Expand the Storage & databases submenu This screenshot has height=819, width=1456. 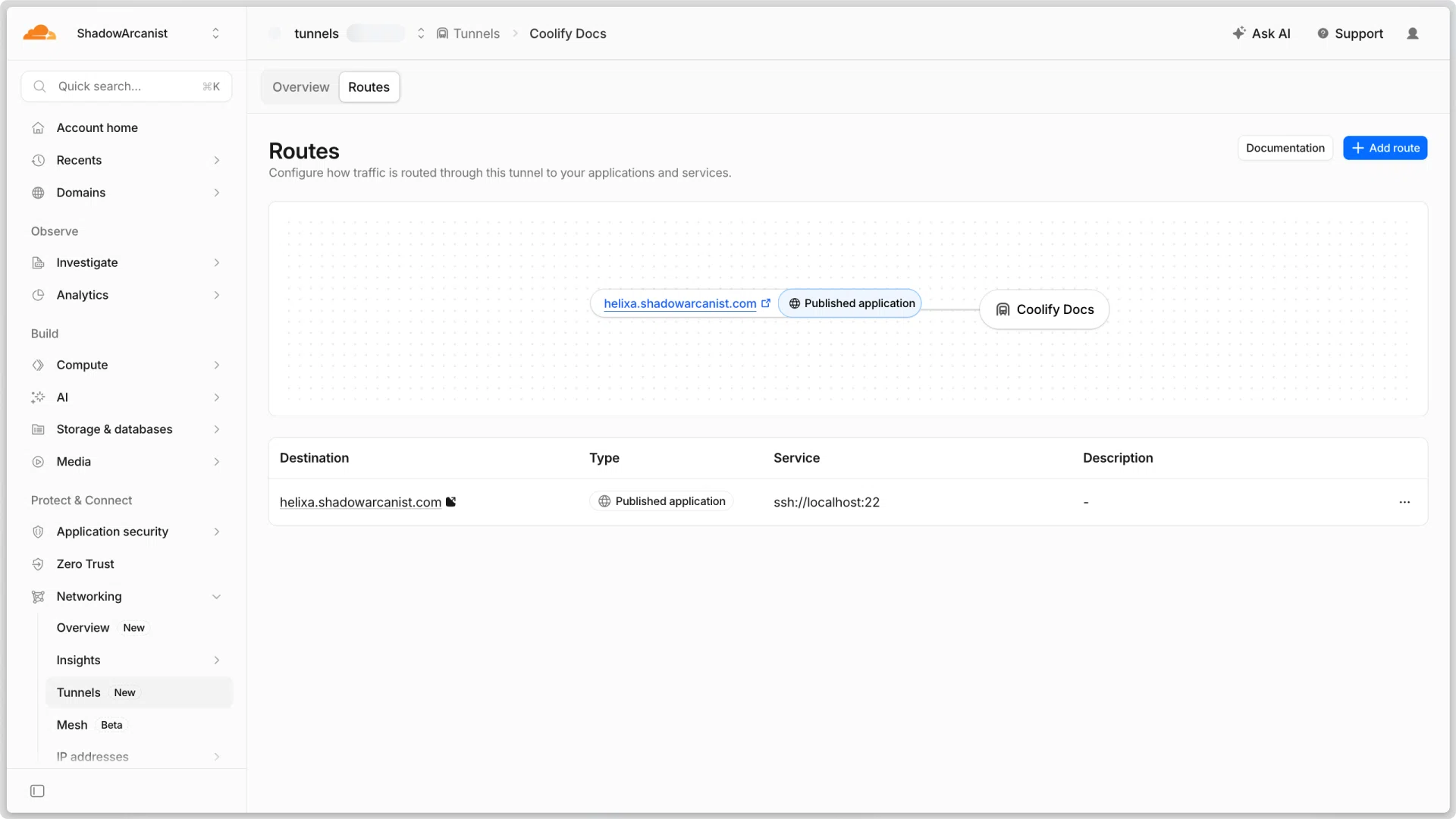pyautogui.click(x=217, y=430)
